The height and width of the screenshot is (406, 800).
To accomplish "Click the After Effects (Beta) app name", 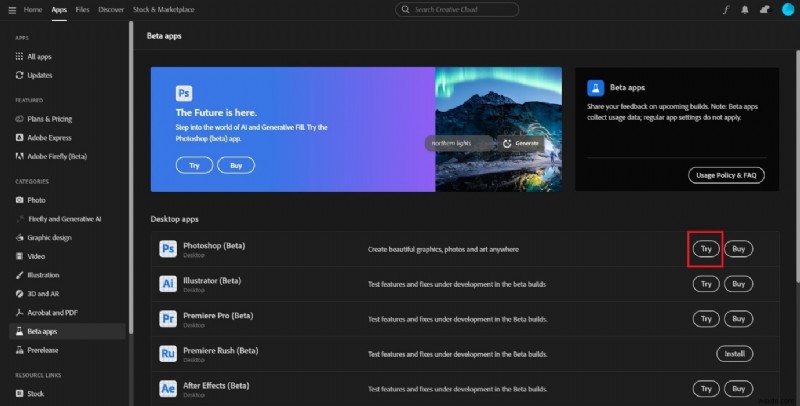I will 216,386.
